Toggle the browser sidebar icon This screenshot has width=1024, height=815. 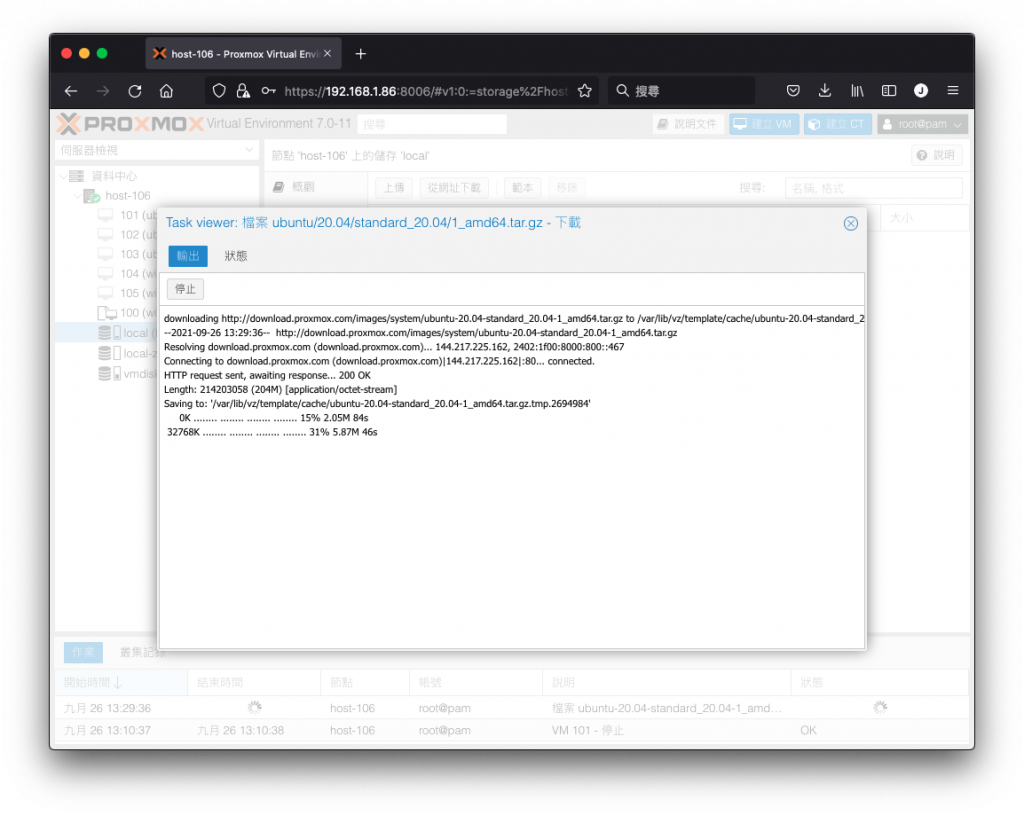point(889,91)
